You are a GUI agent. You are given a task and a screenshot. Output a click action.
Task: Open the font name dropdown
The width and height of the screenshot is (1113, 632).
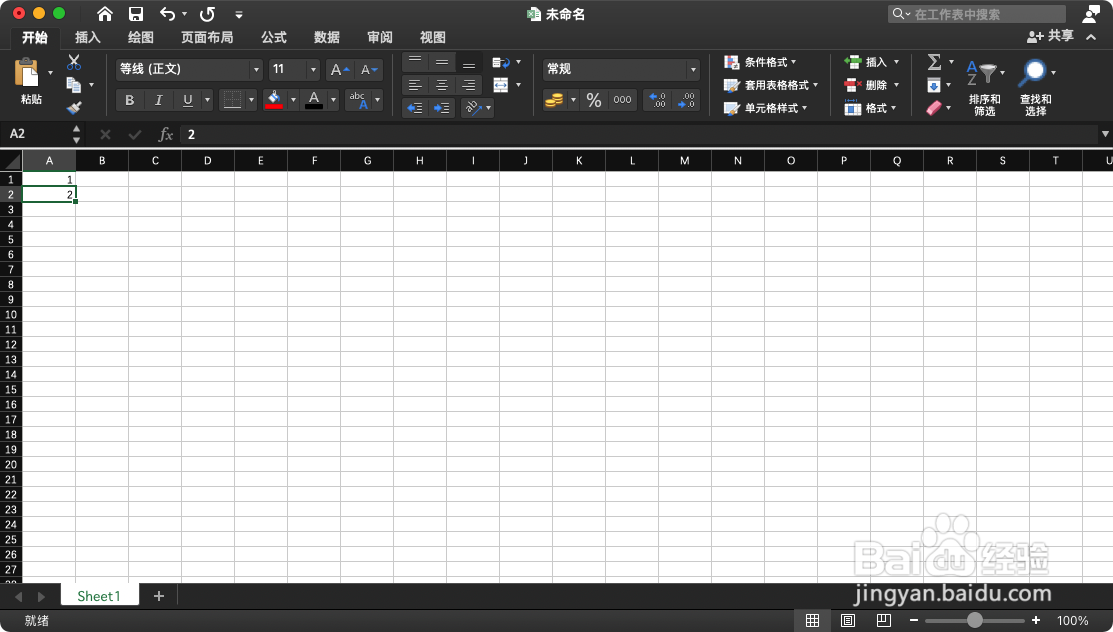coord(256,70)
